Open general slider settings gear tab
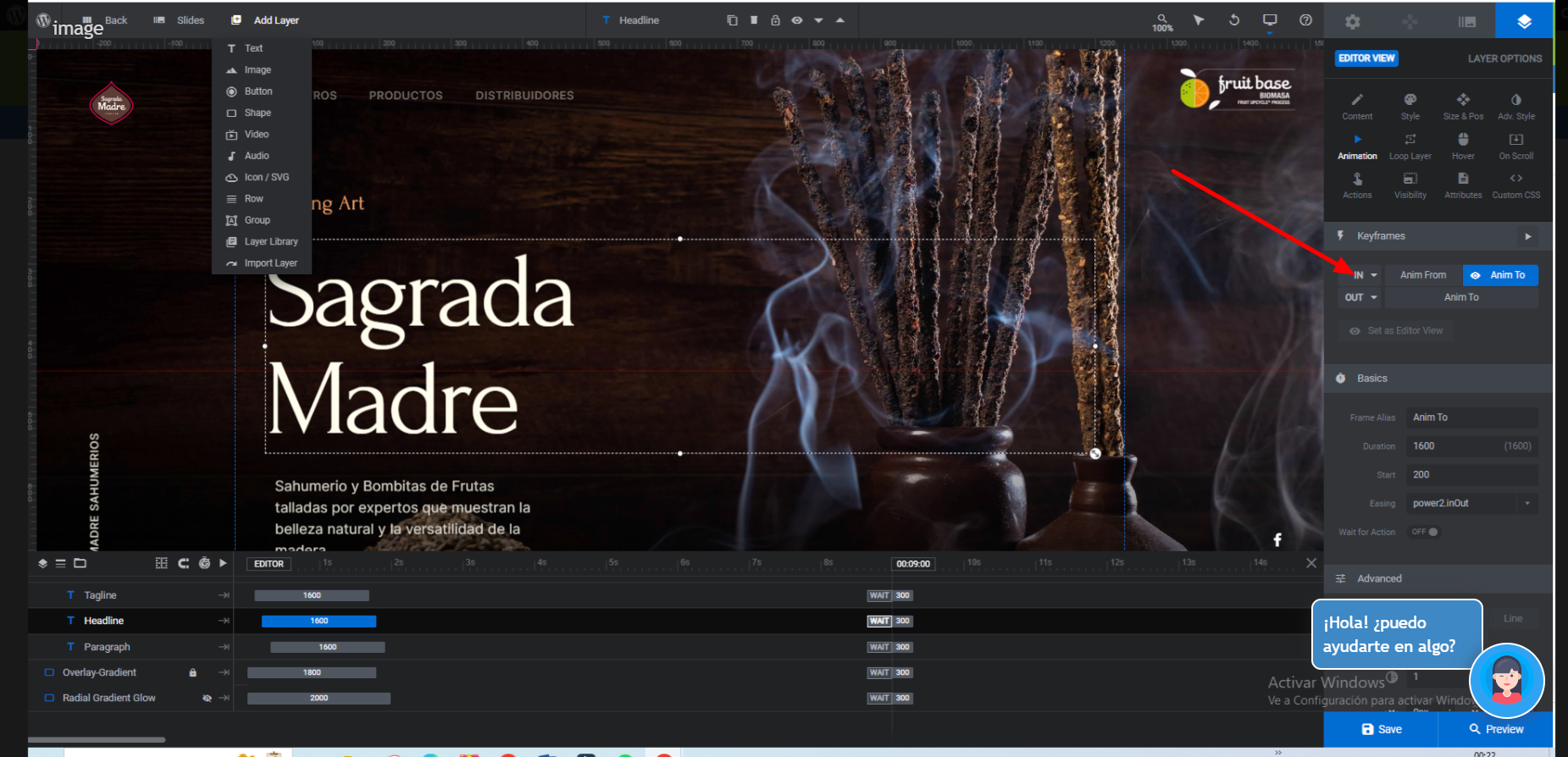This screenshot has width=1568, height=757. tap(1353, 21)
